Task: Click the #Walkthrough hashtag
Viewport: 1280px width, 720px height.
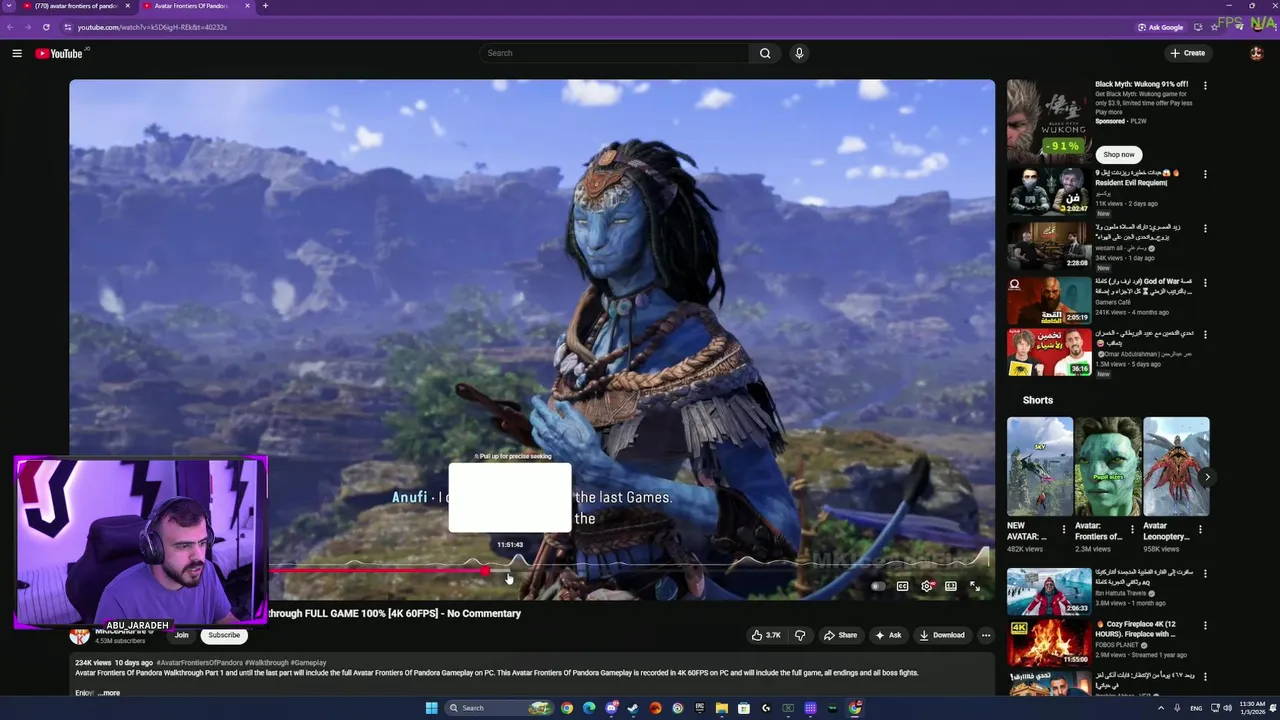Action: [x=266, y=663]
